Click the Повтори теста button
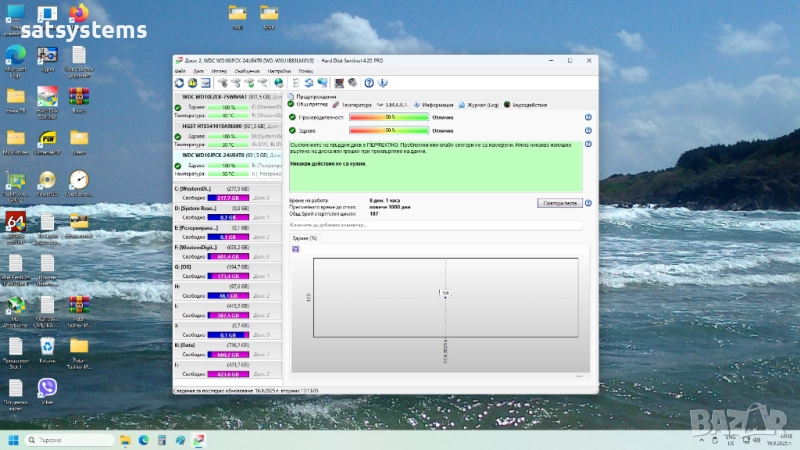The image size is (800, 450). point(558,203)
